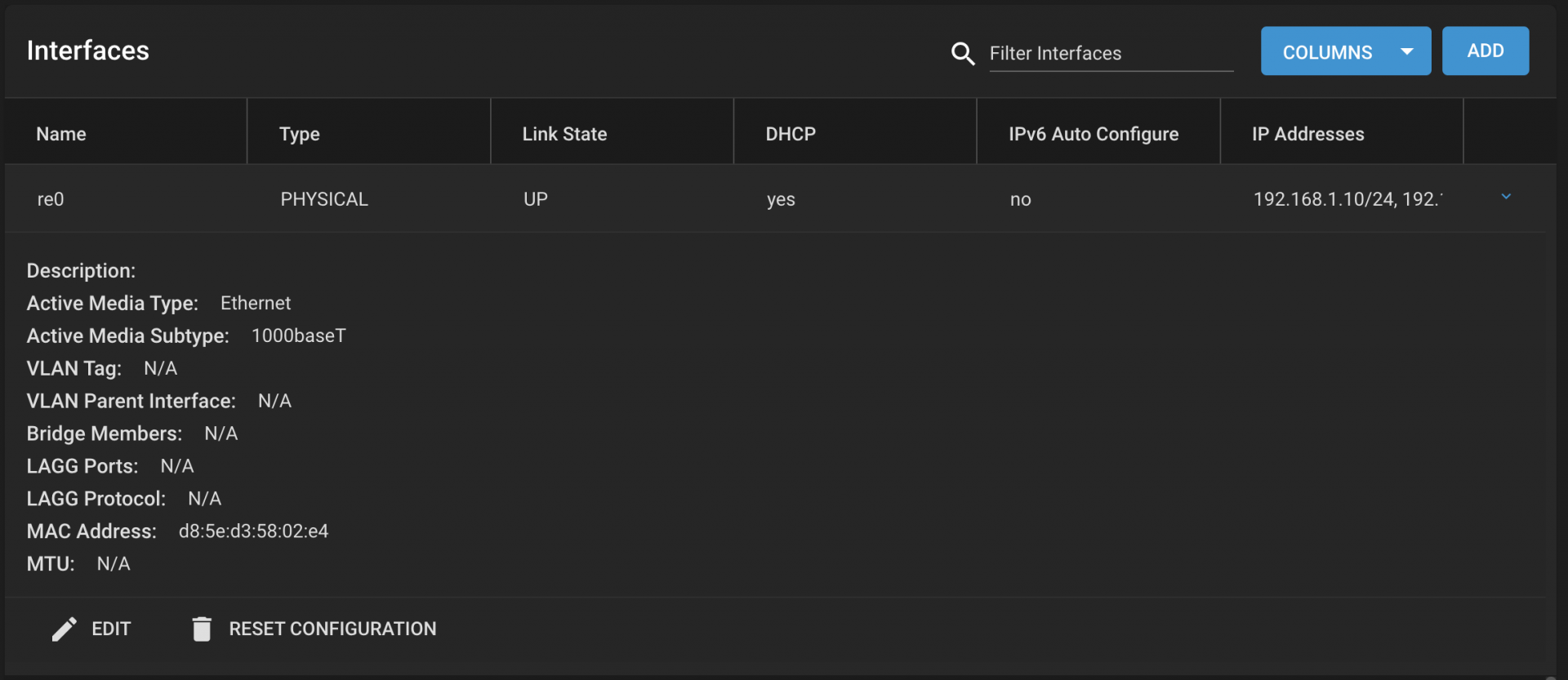Image resolution: width=1568 pixels, height=680 pixels.
Task: Sort by IPv6 Auto Configure header
Action: [x=1094, y=134]
